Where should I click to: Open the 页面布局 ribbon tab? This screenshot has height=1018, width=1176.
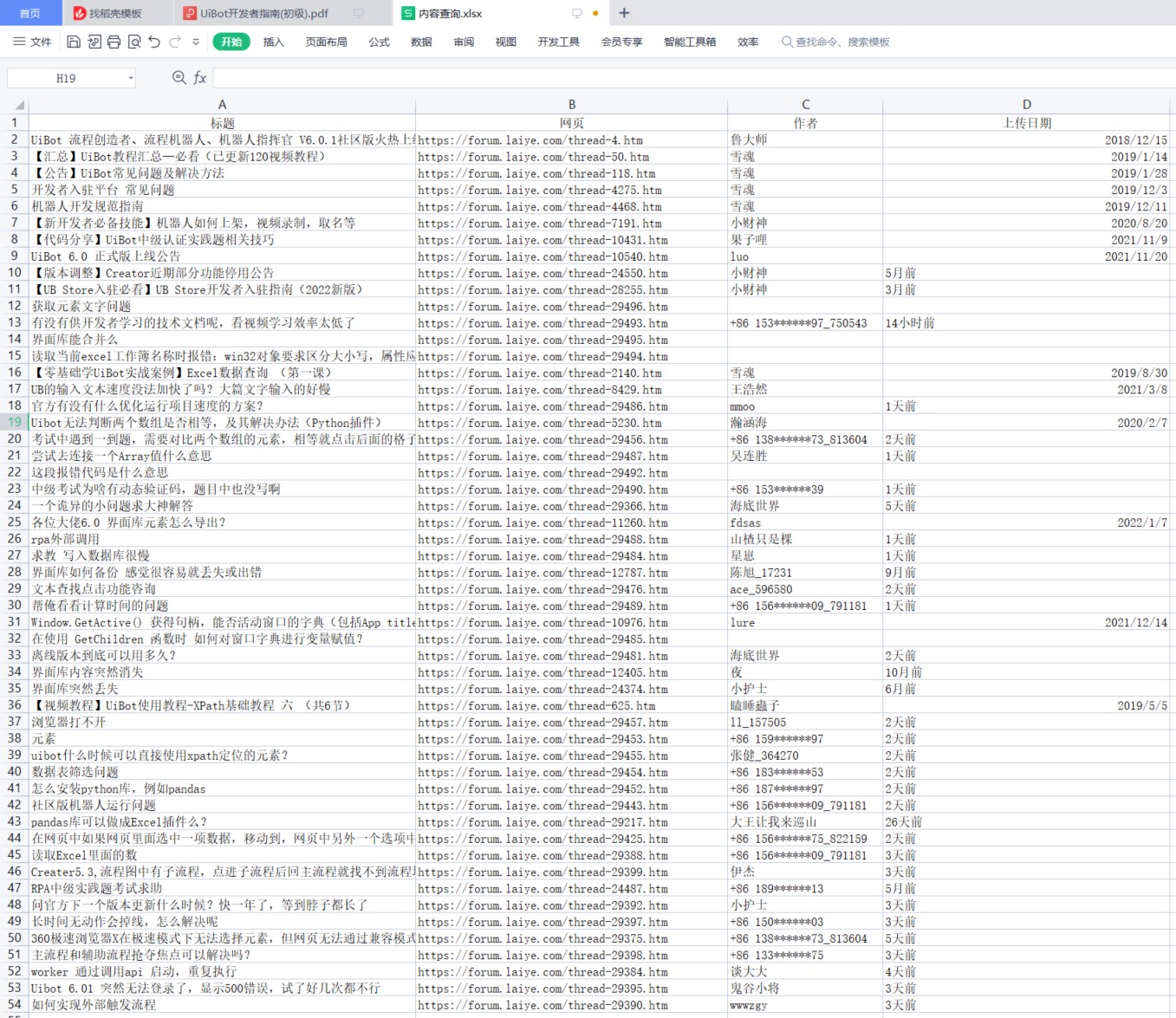[x=327, y=42]
